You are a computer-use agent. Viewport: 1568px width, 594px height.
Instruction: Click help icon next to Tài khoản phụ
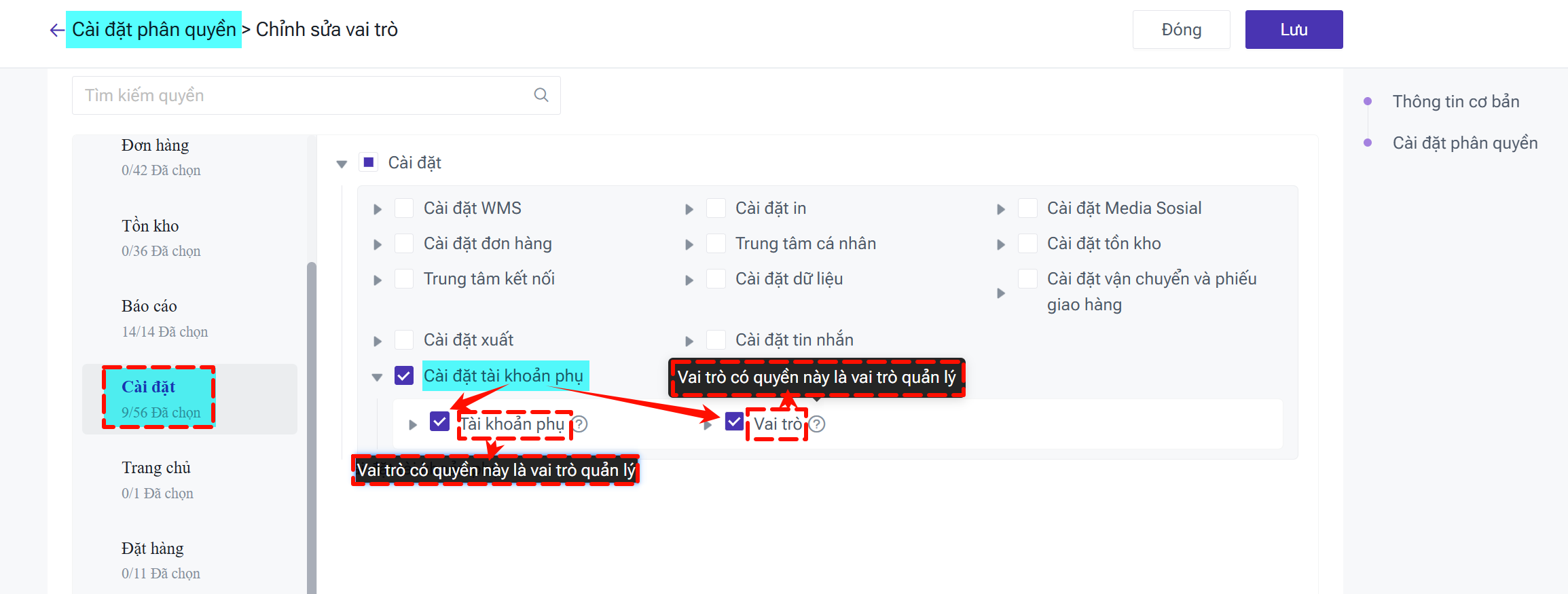(x=580, y=424)
